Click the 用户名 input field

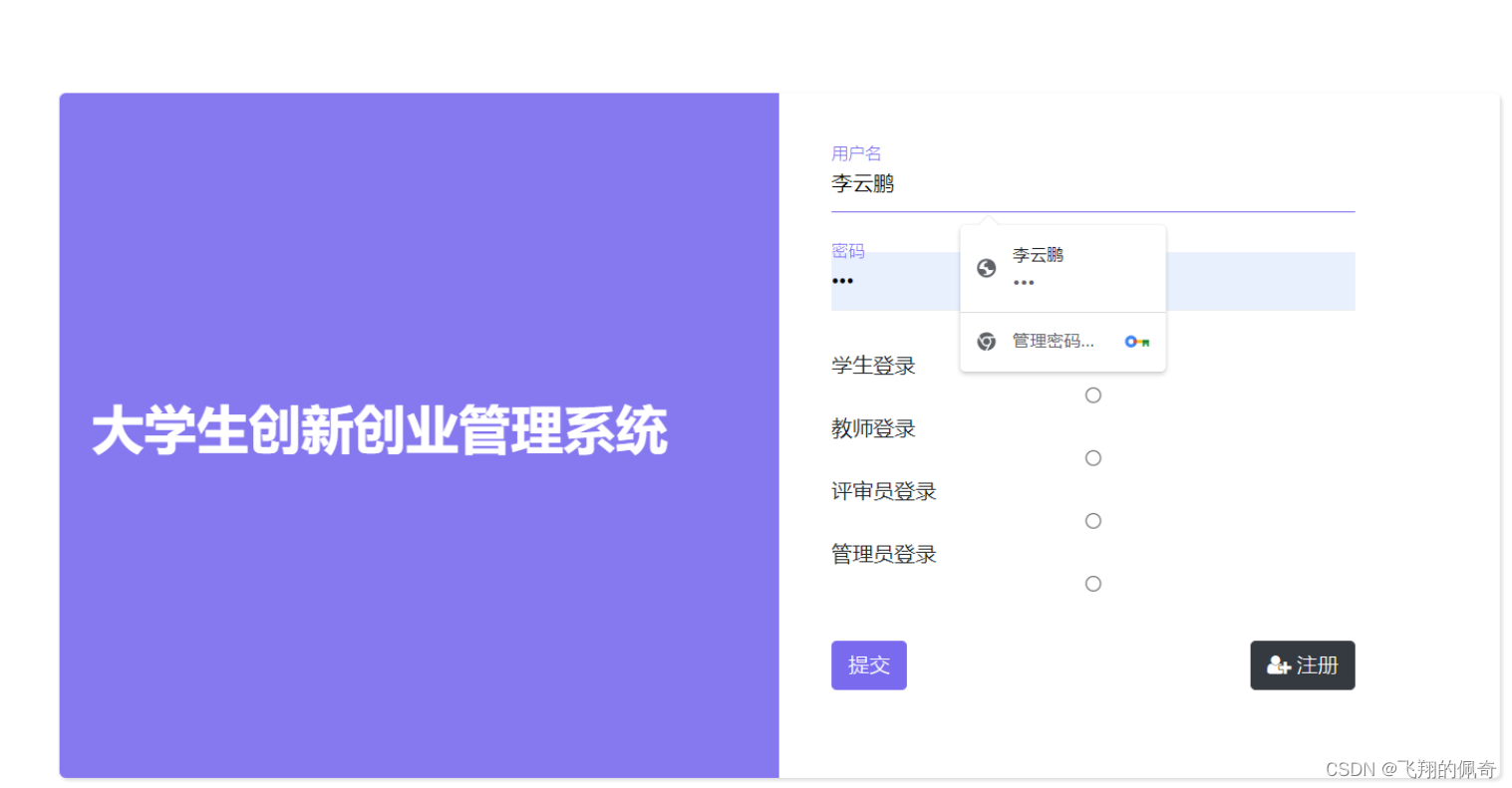click(1092, 184)
